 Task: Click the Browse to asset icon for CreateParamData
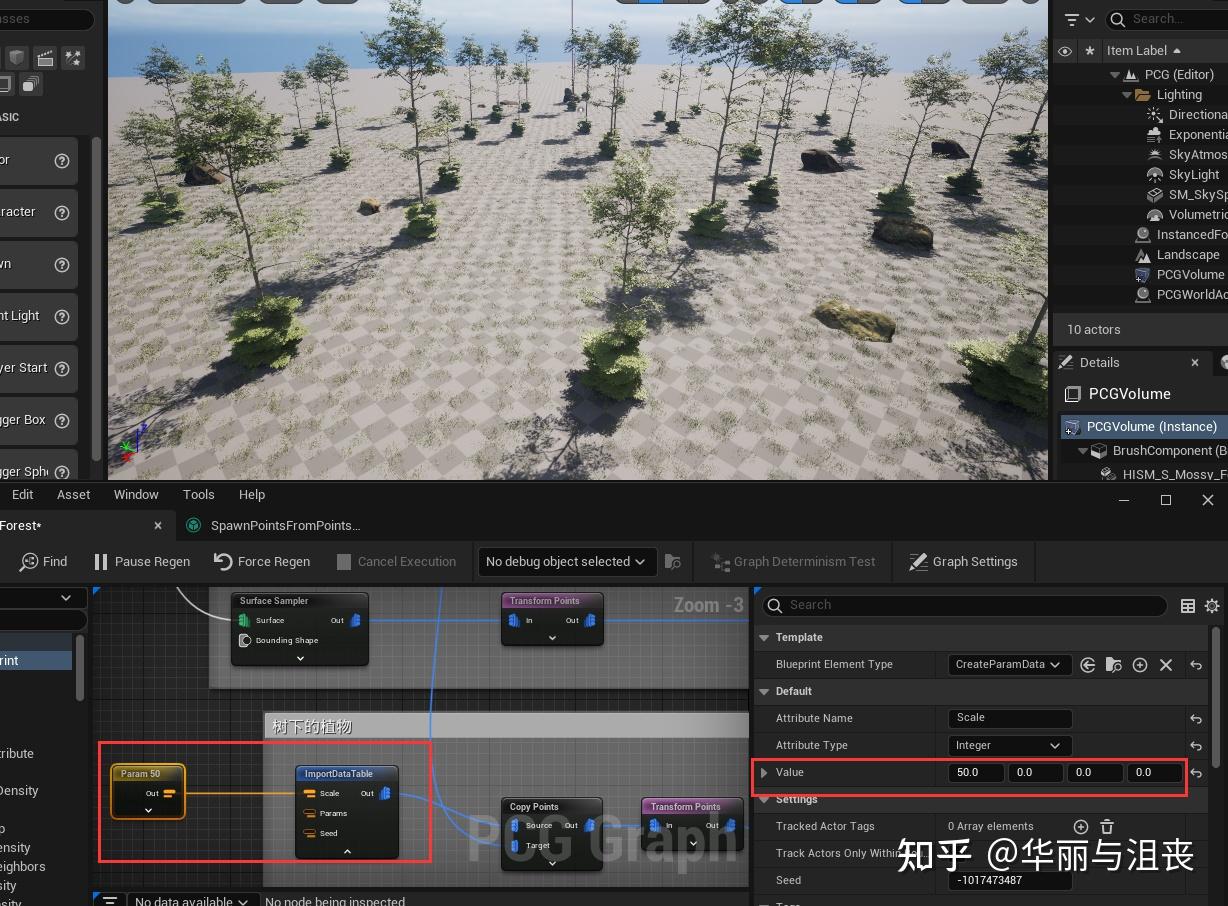1114,664
